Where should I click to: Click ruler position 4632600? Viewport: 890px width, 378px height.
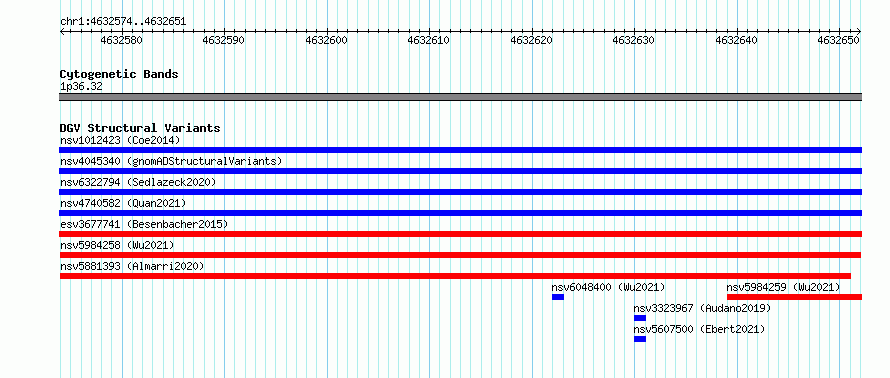(326, 40)
